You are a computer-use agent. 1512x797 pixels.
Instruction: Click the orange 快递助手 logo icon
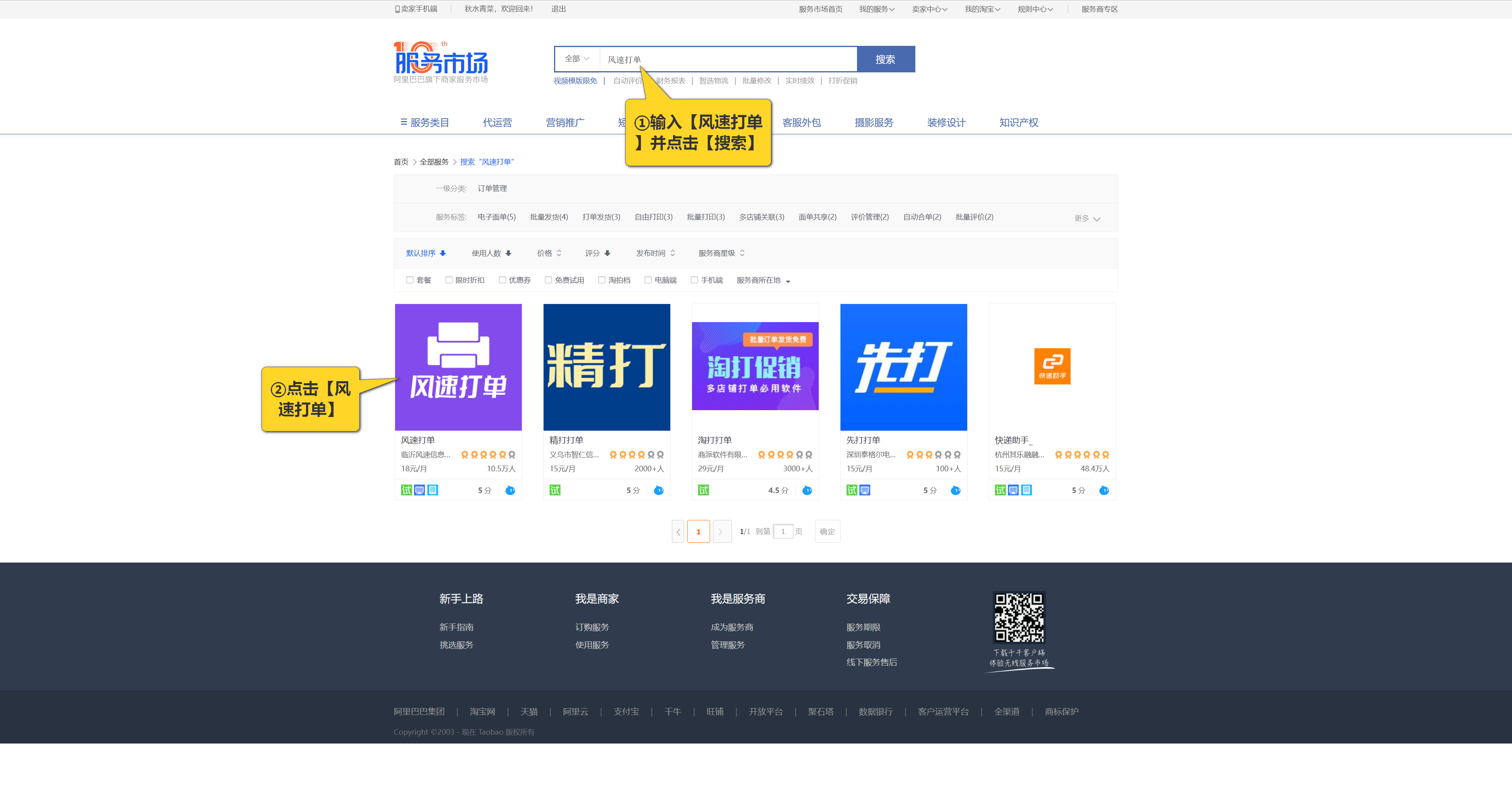coord(1052,367)
